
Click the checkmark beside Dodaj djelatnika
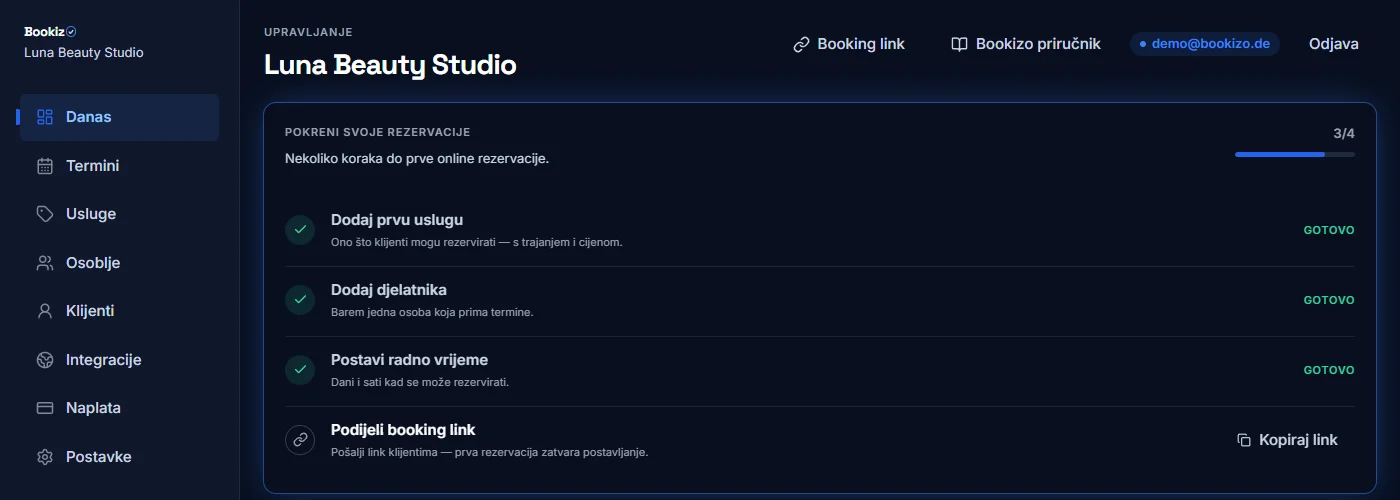(300, 300)
